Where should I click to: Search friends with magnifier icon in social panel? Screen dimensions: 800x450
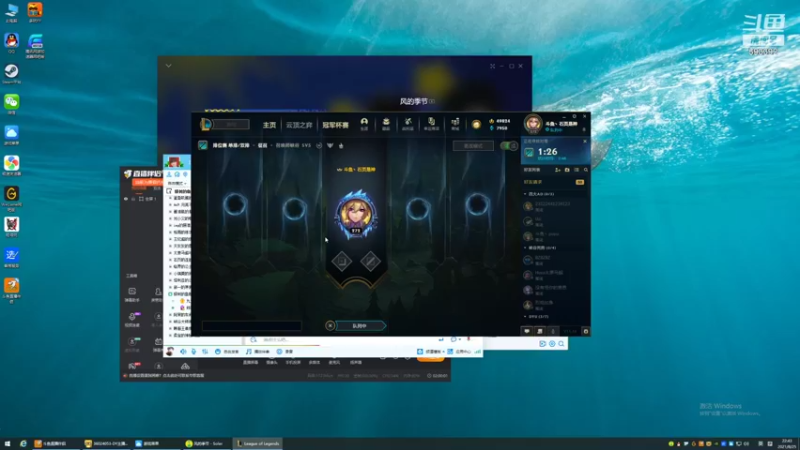pyautogui.click(x=586, y=170)
